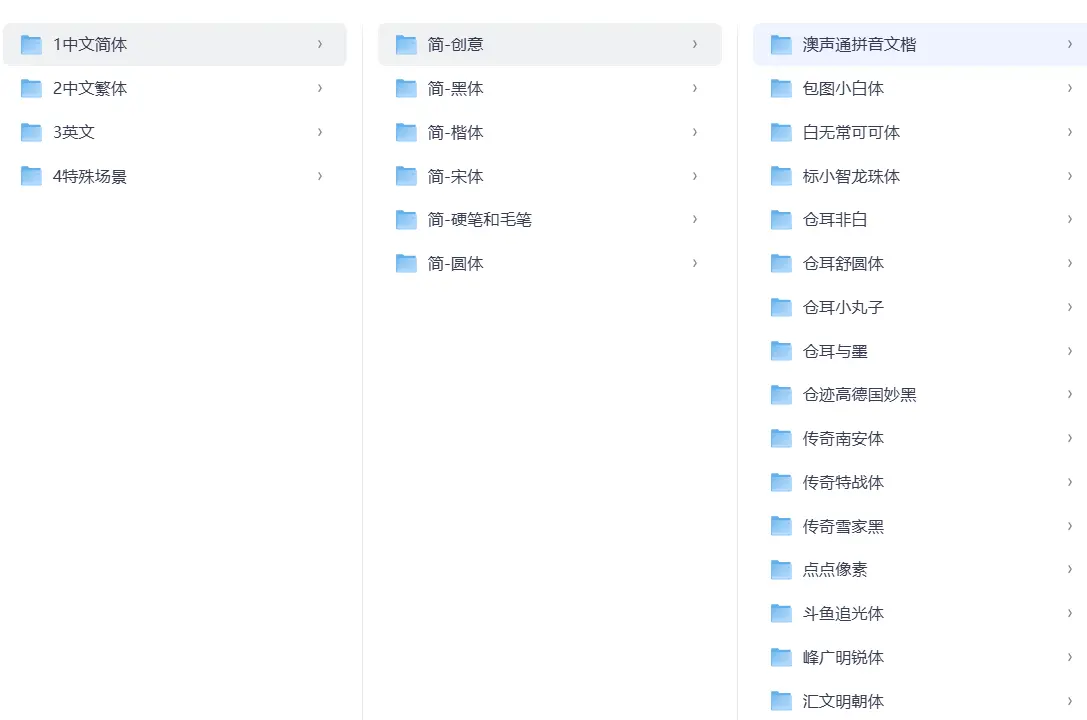Screen dimensions: 1087x720
Task: Open the 汇文明朝体 folder
Action: click(845, 700)
